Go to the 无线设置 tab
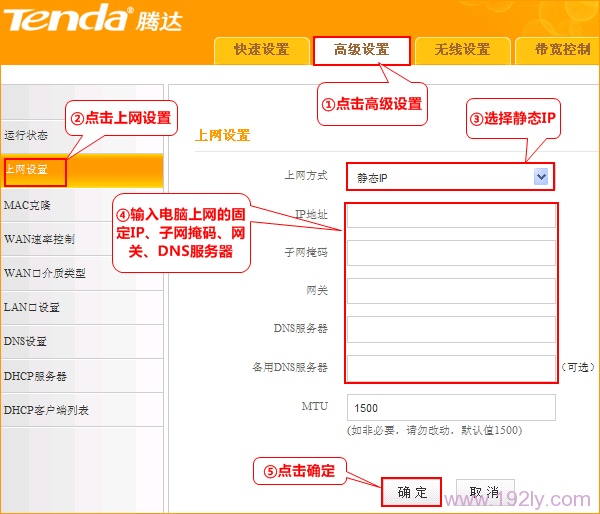600x514 pixels. (x=462, y=50)
